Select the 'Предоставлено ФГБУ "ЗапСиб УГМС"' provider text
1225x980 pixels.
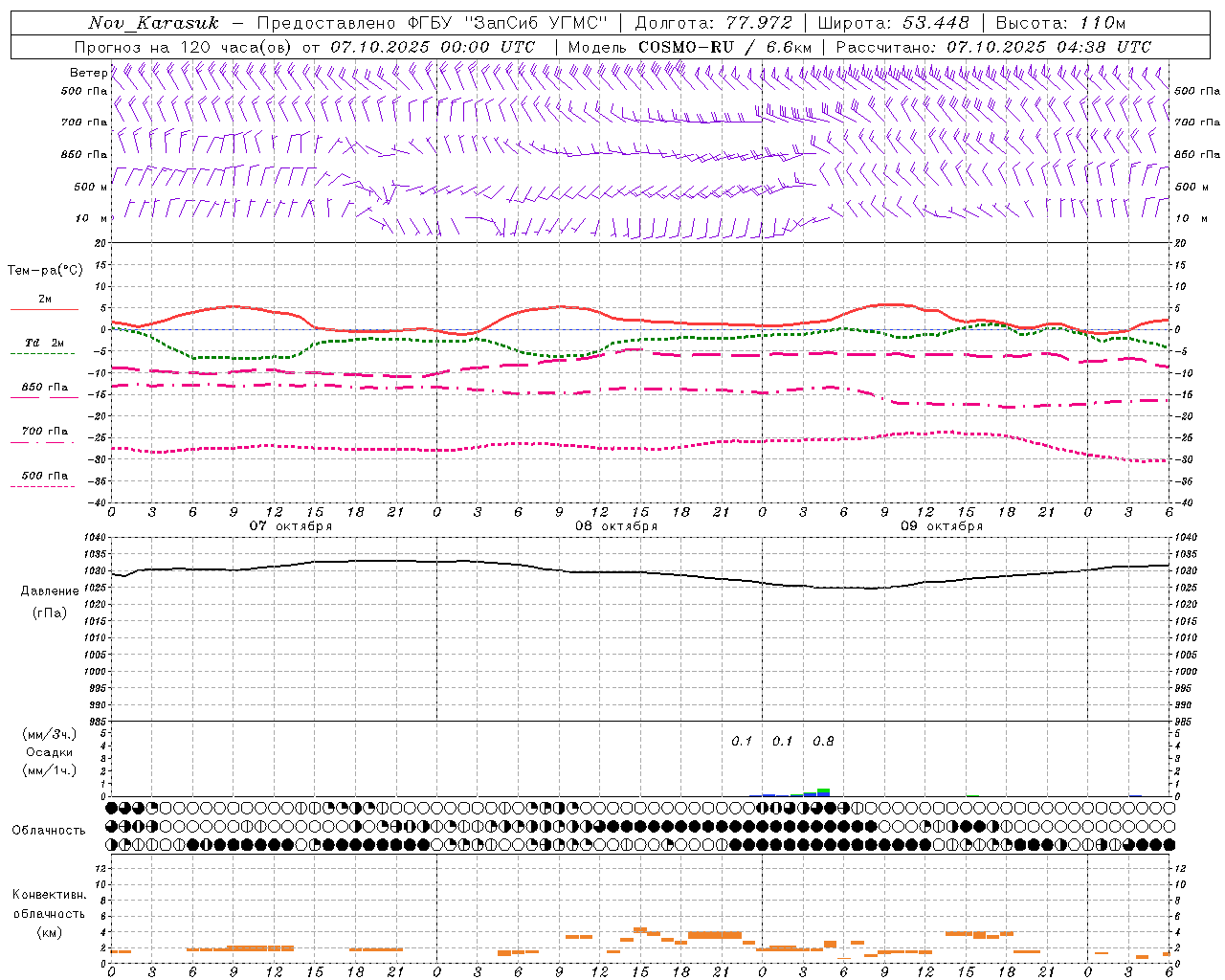coord(433,23)
